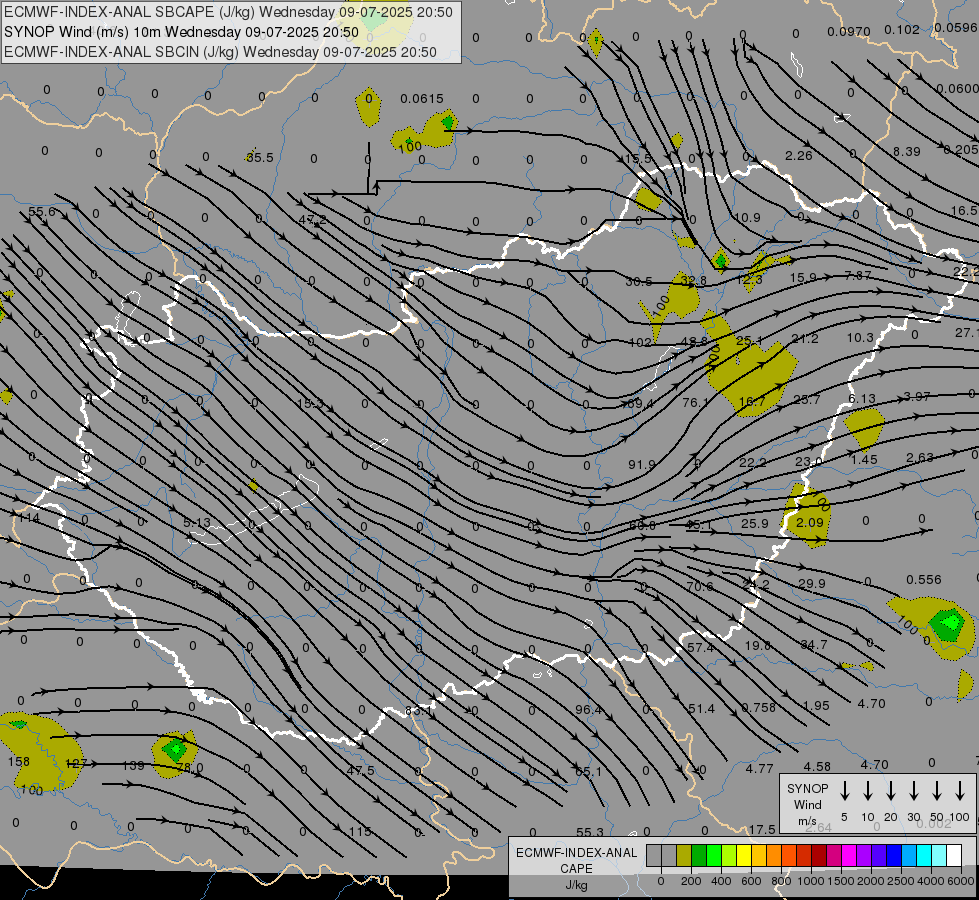
Task: Click the 158 value on the map
Action: [x=19, y=761]
